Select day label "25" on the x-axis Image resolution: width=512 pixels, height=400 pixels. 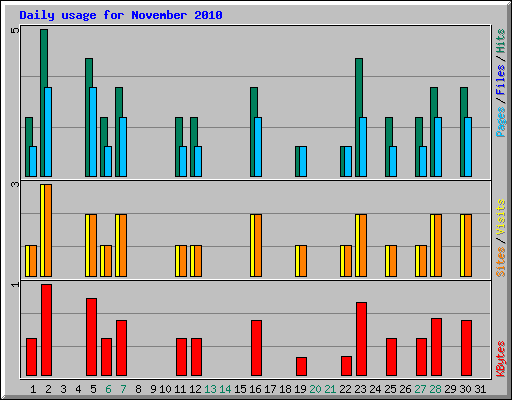coord(390,389)
